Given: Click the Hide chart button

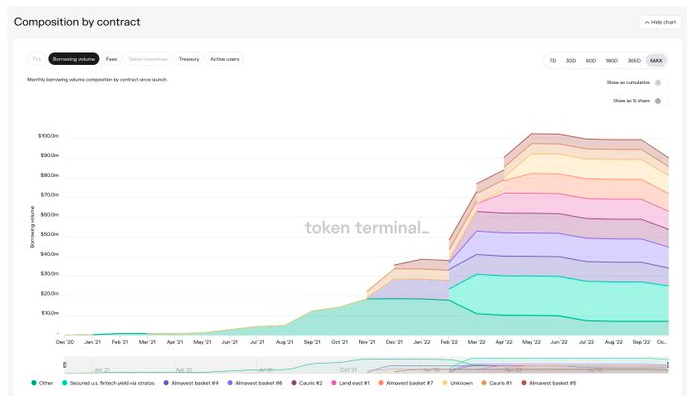Looking at the screenshot, I should coord(660,22).
